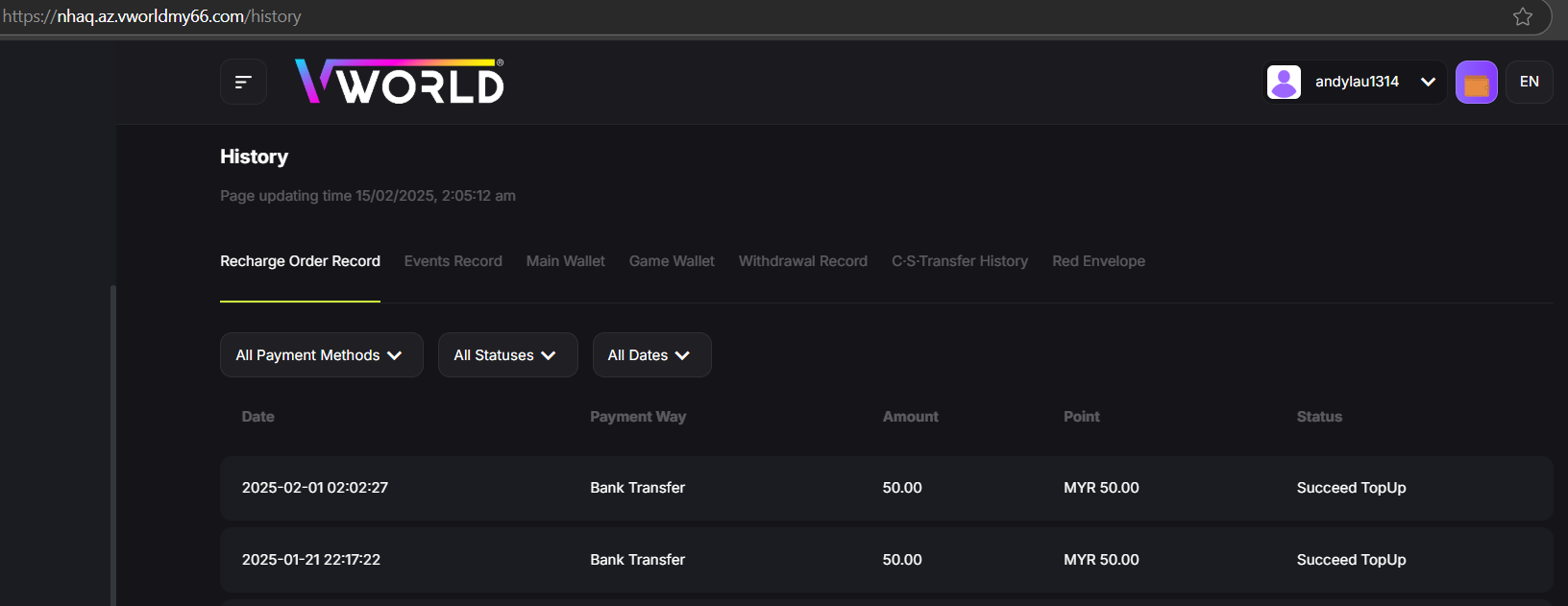Change language with EN button
The width and height of the screenshot is (1568, 606).
tap(1530, 82)
